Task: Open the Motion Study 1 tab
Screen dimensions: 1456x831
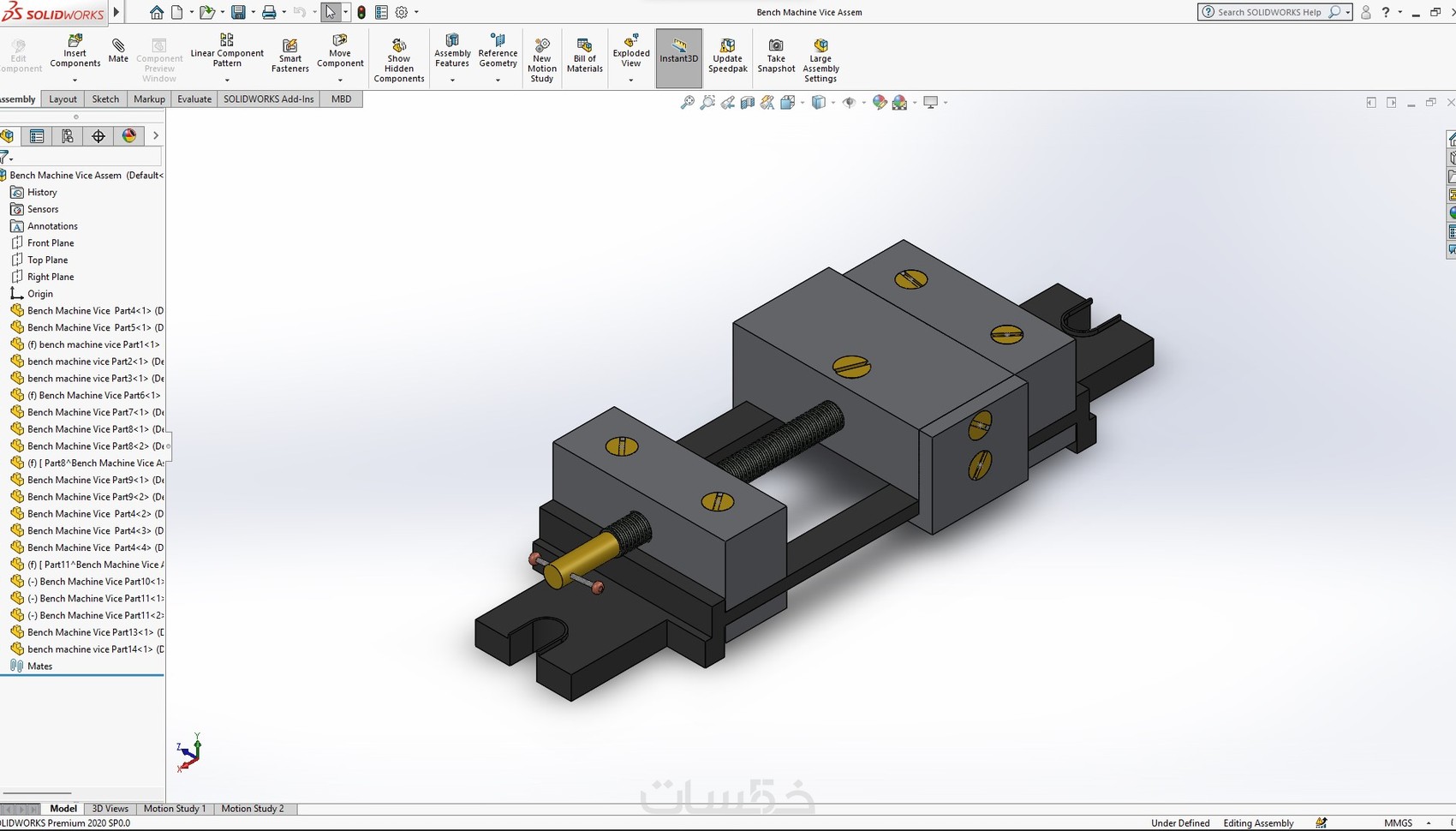Action: (175, 809)
